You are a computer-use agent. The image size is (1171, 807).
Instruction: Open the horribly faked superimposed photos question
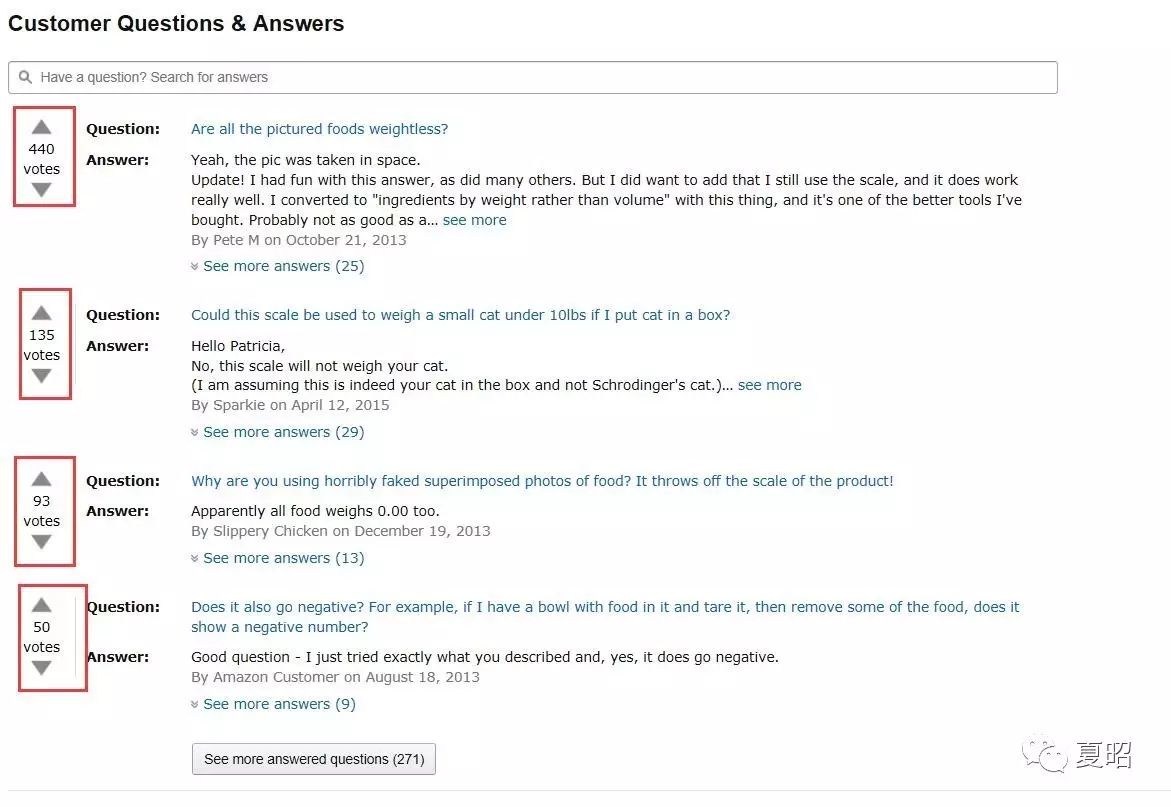(542, 481)
